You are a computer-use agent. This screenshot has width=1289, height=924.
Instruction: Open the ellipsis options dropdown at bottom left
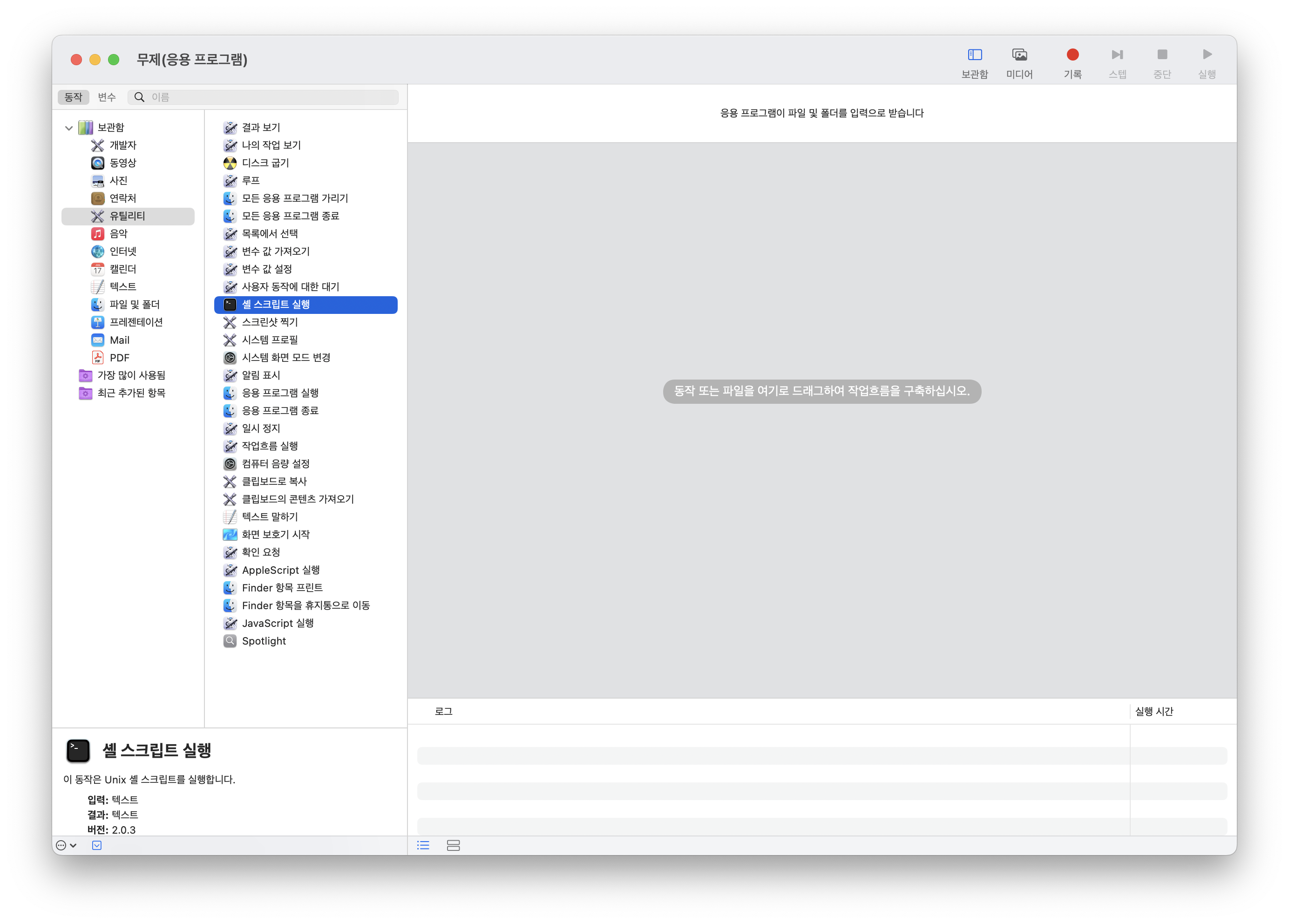(x=66, y=845)
